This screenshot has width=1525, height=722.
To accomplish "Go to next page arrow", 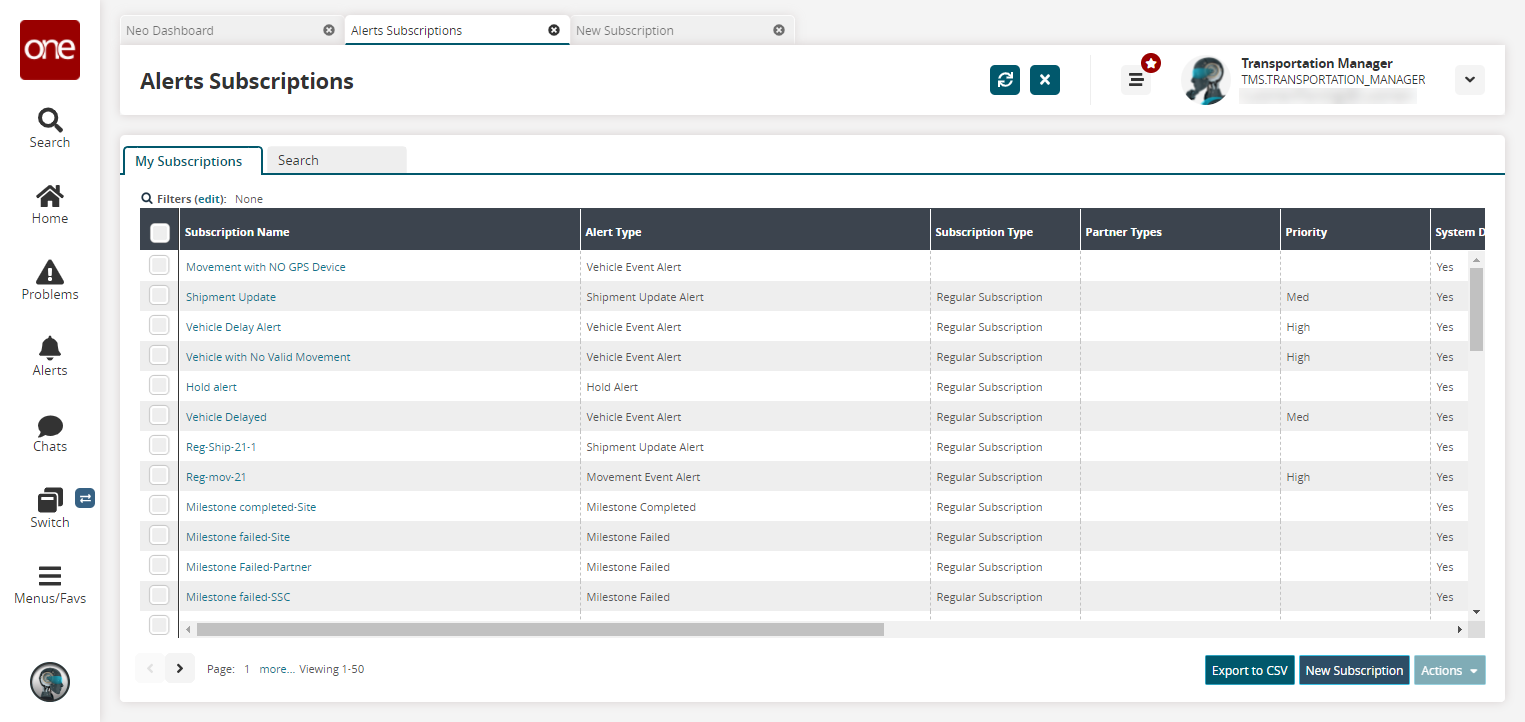I will (x=180, y=668).
